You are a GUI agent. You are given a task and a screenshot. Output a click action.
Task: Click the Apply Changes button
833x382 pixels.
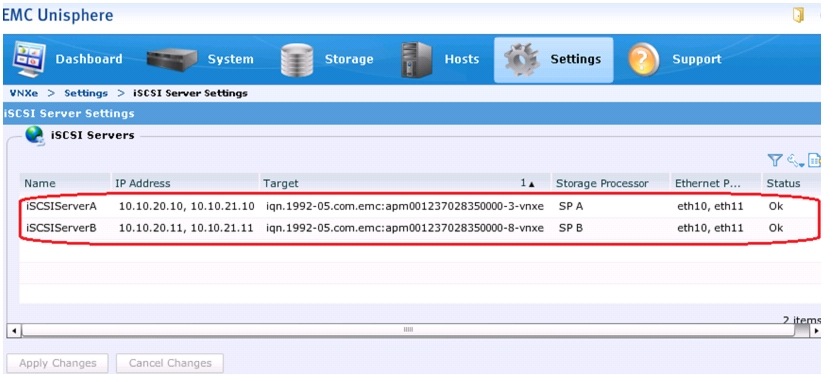click(58, 363)
